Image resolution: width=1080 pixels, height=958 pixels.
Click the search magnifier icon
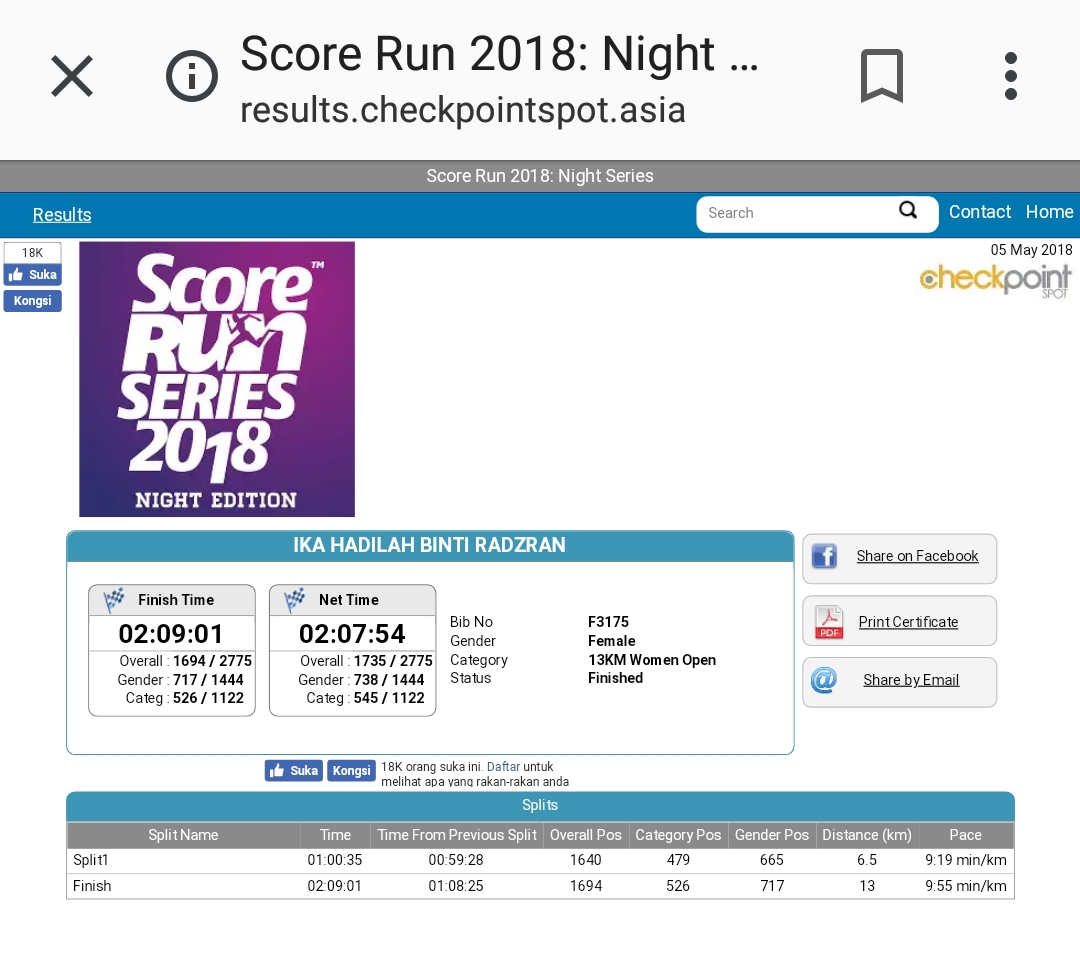coord(908,210)
